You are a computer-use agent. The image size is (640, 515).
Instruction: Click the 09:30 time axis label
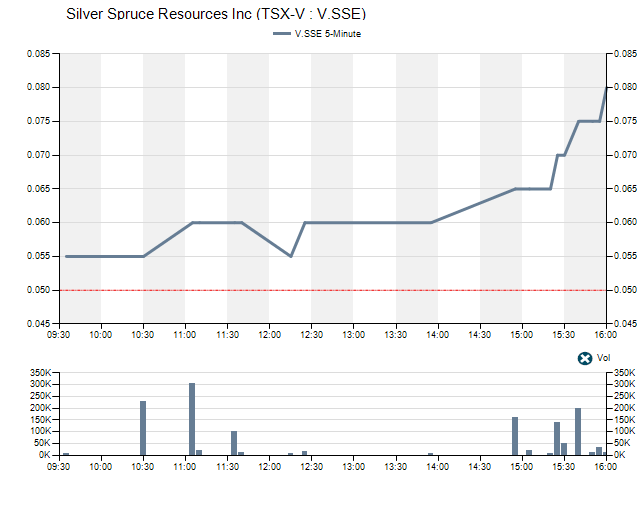click(x=59, y=334)
